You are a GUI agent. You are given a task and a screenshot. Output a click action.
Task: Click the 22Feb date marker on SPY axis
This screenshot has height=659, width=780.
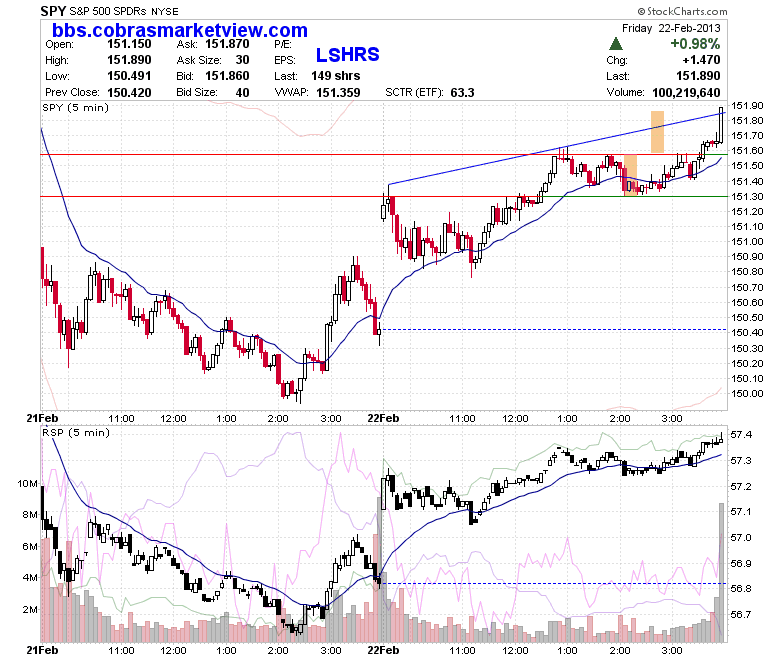point(383,418)
